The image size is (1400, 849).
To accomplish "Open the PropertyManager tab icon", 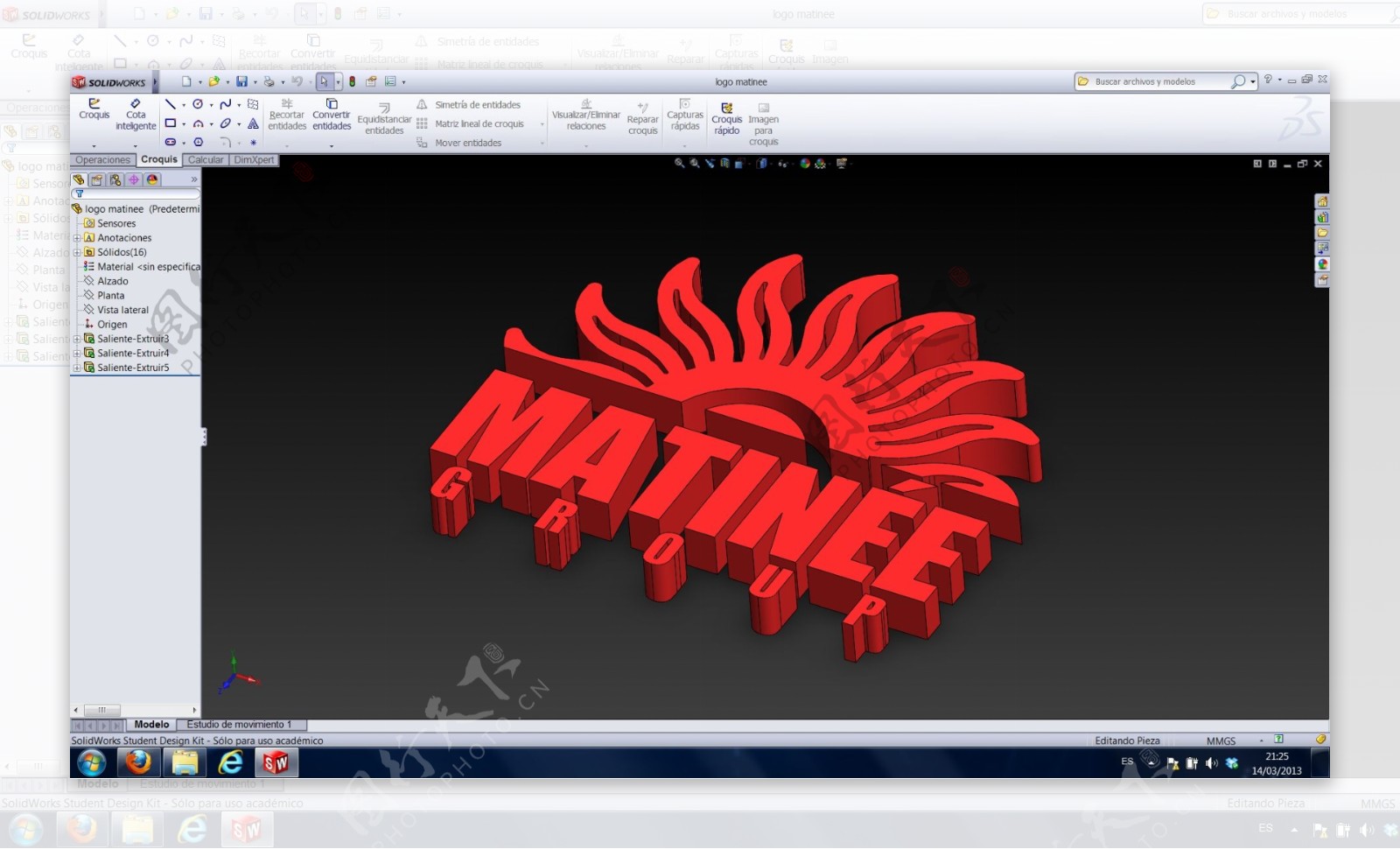I will pos(97,179).
